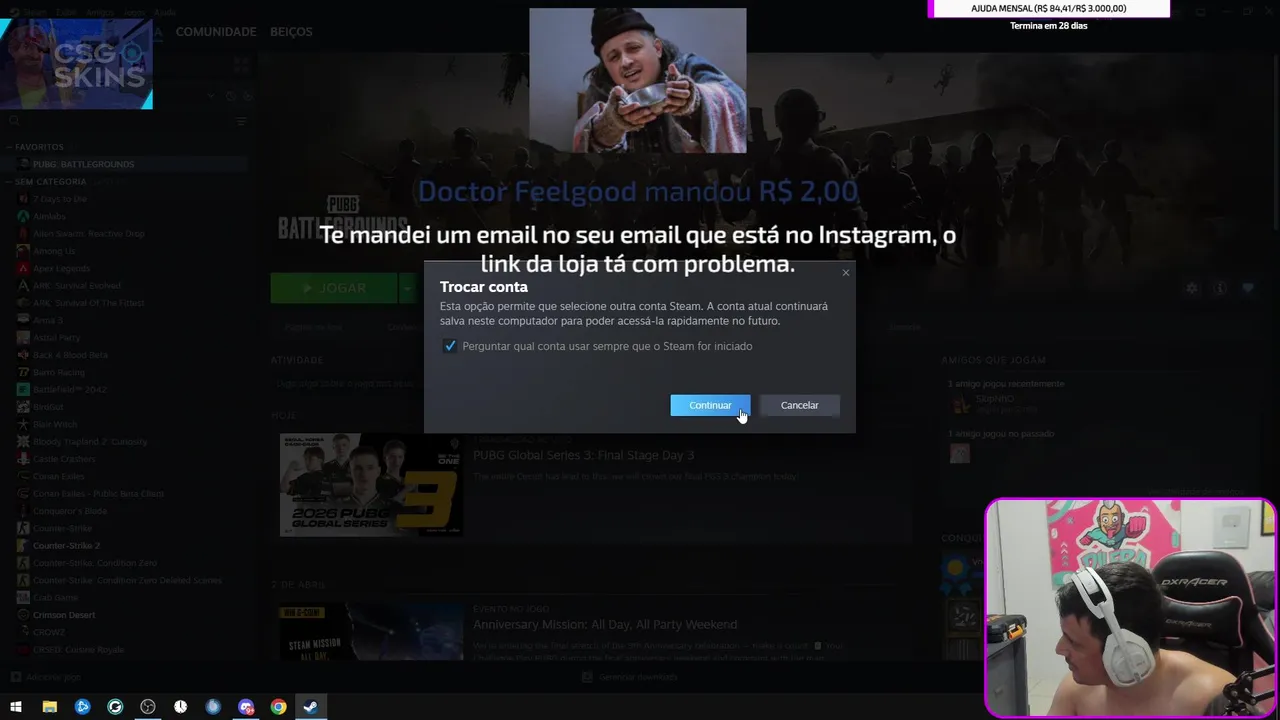Open Google Chrome from taskbar
This screenshot has height=720, width=1280.
point(279,707)
